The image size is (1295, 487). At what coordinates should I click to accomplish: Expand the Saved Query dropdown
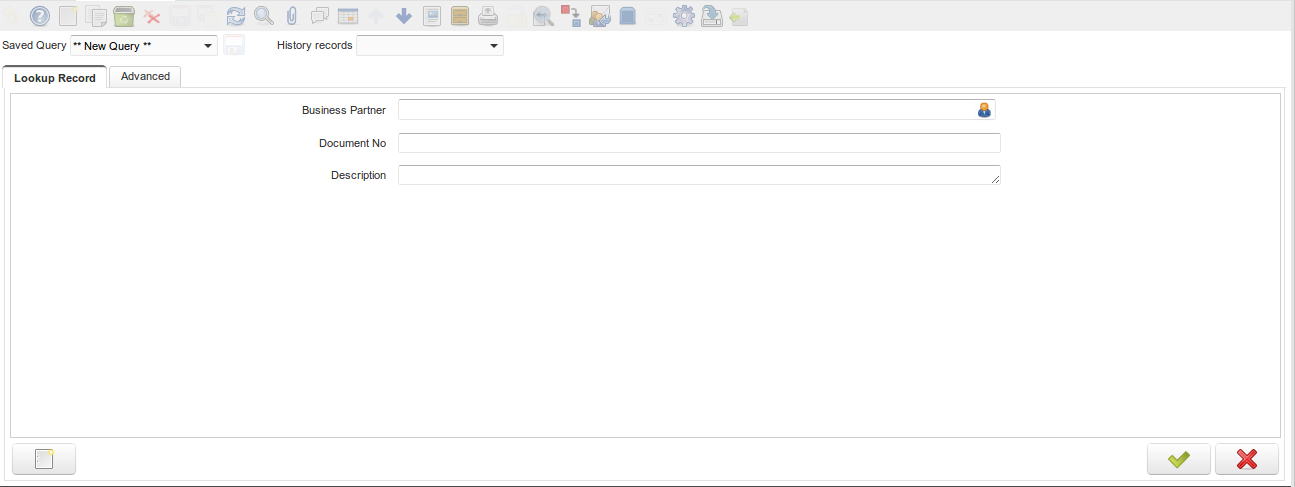pyautogui.click(x=208, y=46)
